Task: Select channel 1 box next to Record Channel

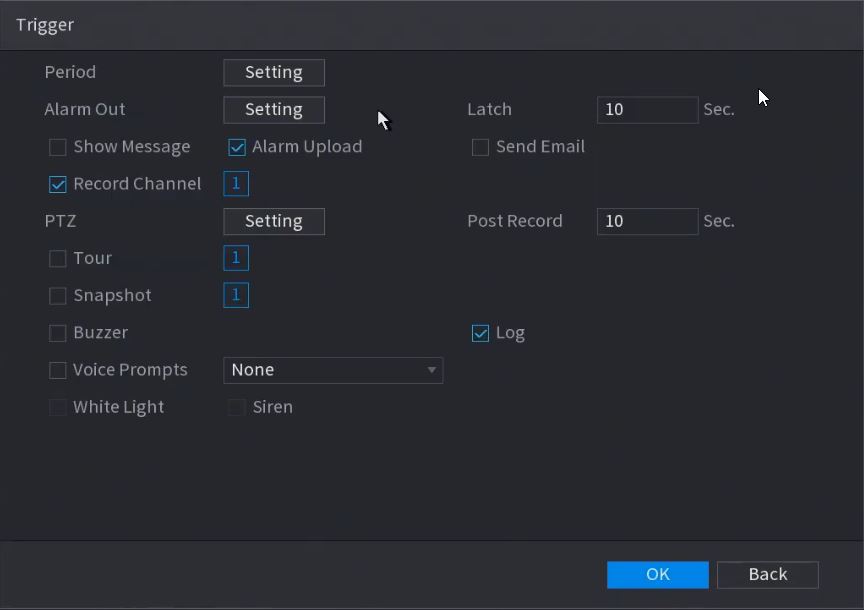Action: pyautogui.click(x=236, y=184)
